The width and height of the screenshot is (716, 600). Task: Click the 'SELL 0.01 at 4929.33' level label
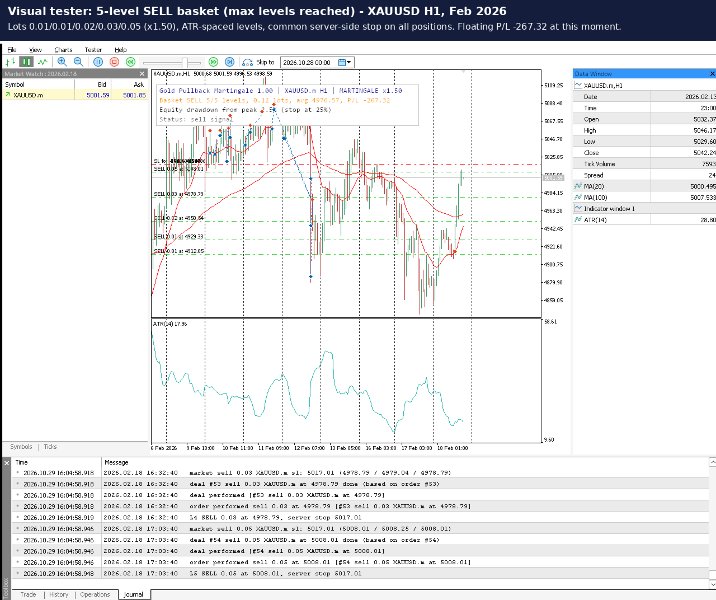click(x=179, y=237)
